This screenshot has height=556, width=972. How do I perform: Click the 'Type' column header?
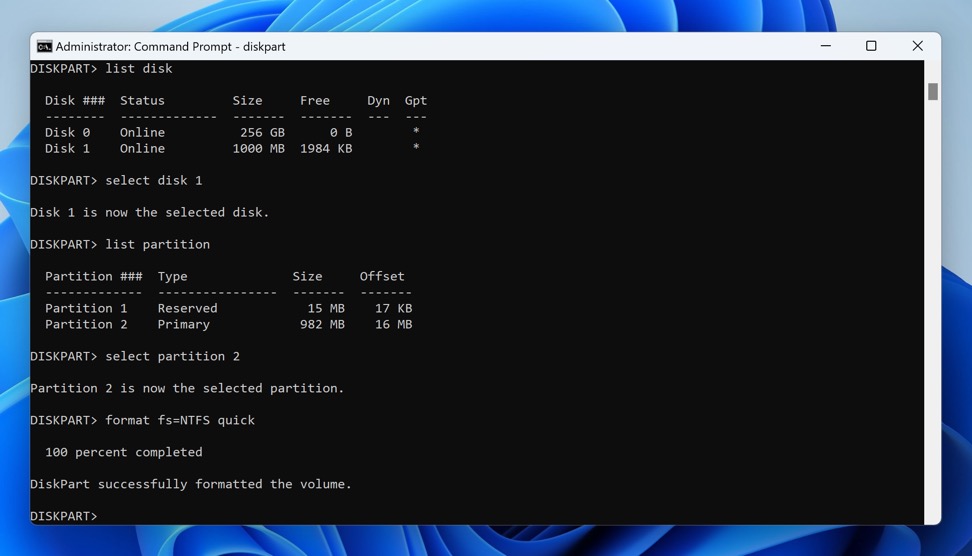[x=172, y=276]
